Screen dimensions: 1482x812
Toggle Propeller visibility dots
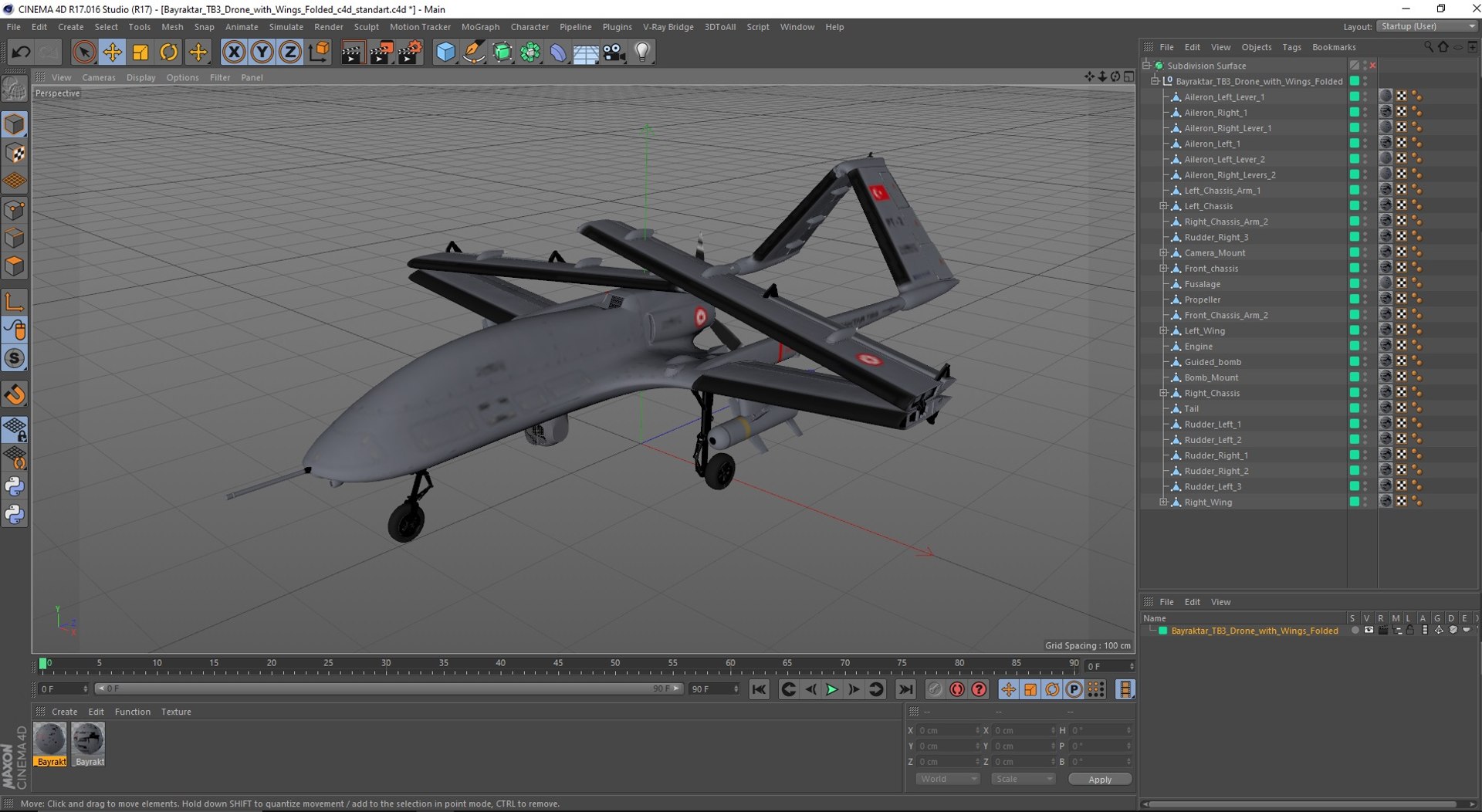point(1365,299)
